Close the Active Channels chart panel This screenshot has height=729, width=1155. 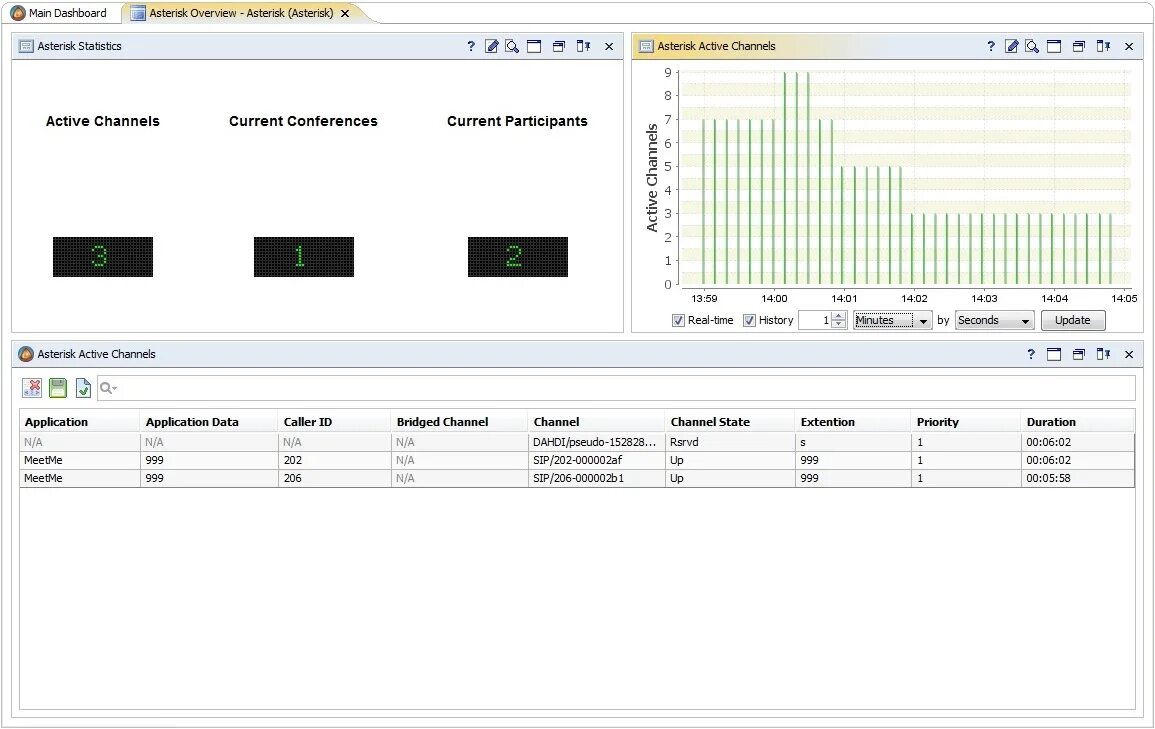tap(1129, 46)
